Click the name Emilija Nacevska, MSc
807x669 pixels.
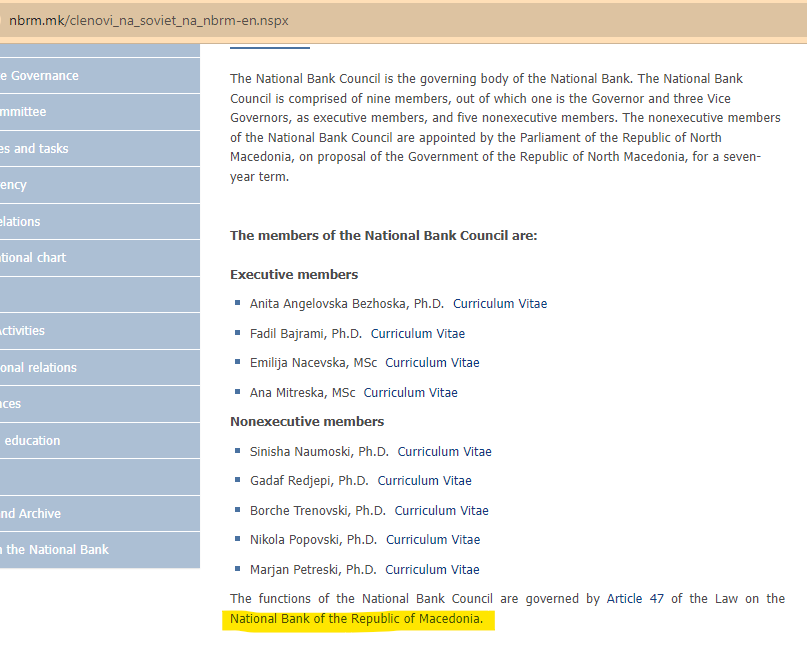pyautogui.click(x=313, y=363)
